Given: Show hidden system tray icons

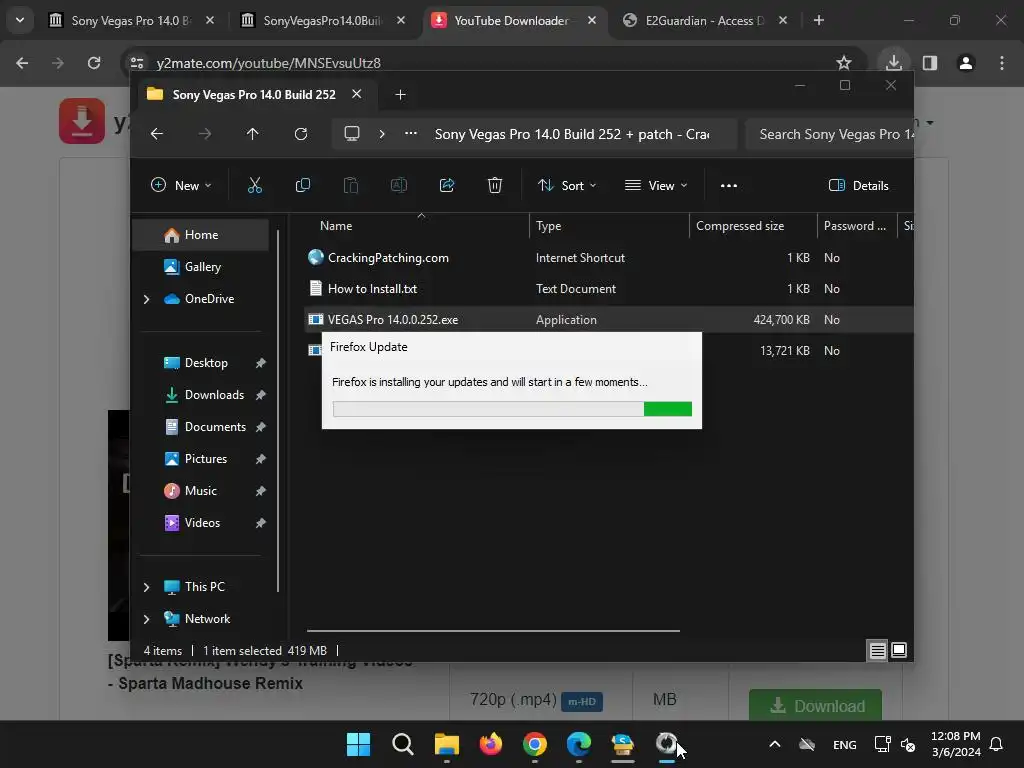Looking at the screenshot, I should tap(775, 744).
